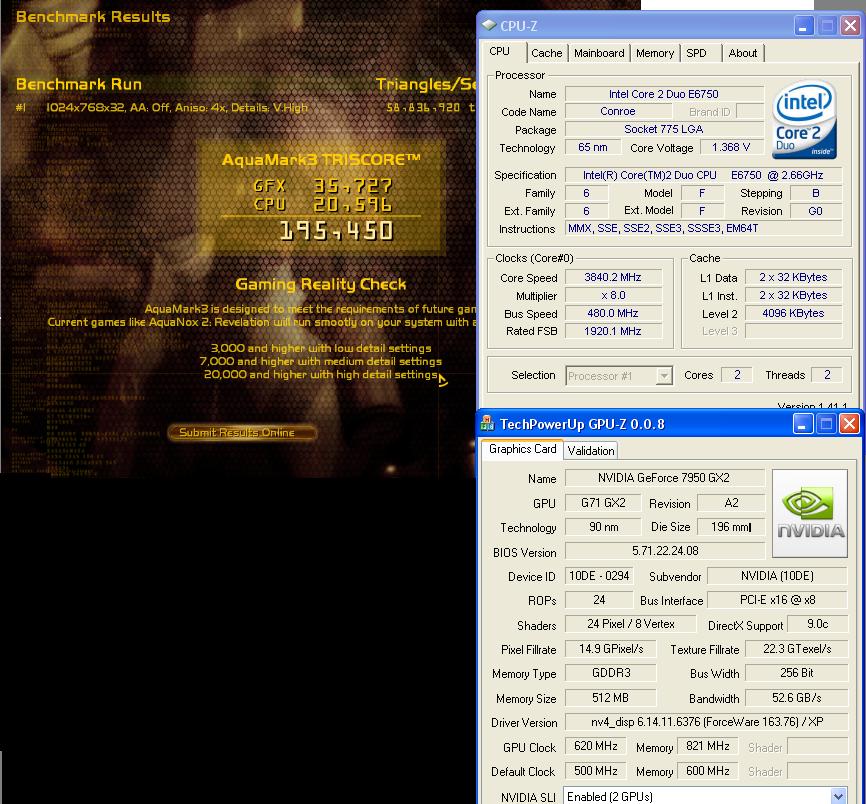Click the Bandwidth value 52.6 GB/s
Image resolution: width=866 pixels, height=804 pixels.
(796, 698)
